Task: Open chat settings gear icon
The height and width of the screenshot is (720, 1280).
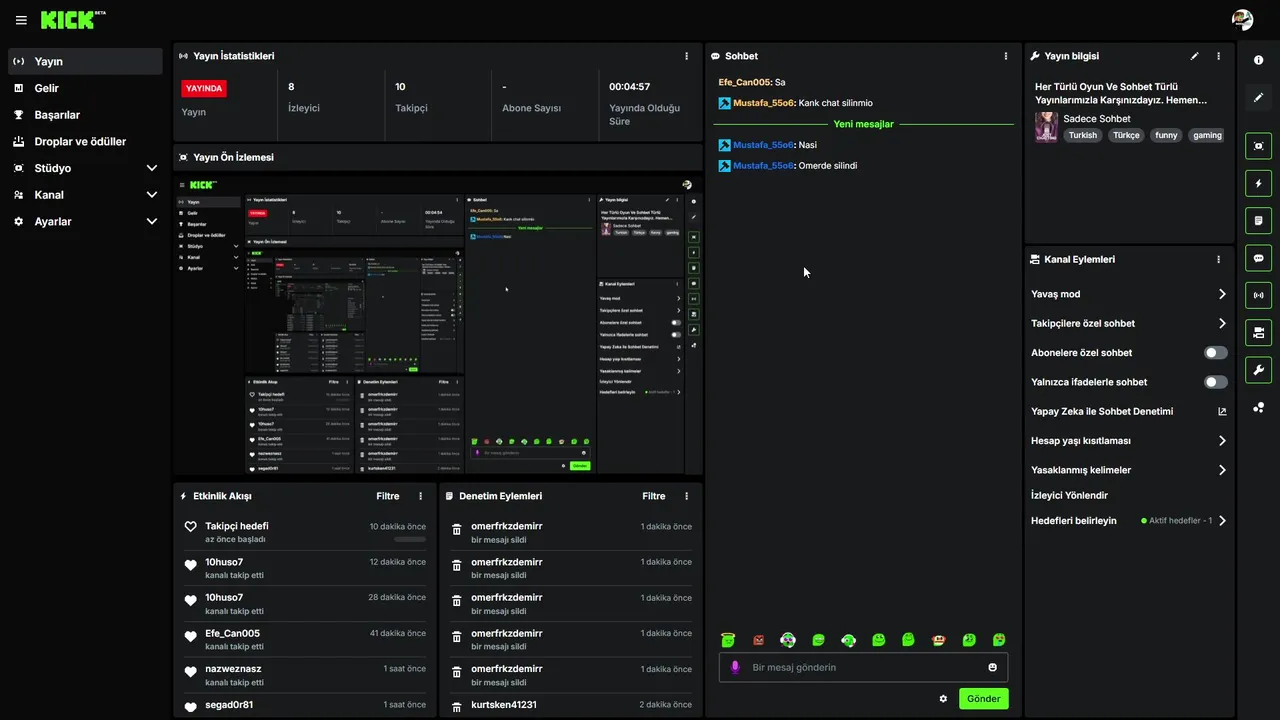Action: point(943,699)
